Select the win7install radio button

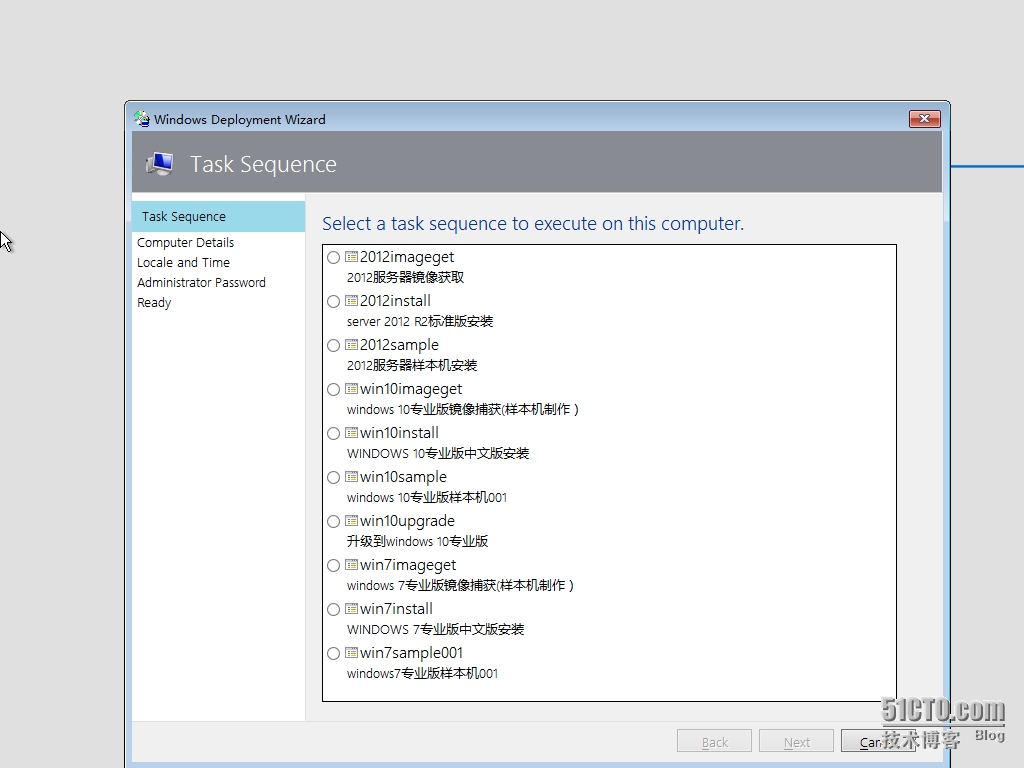coord(334,609)
